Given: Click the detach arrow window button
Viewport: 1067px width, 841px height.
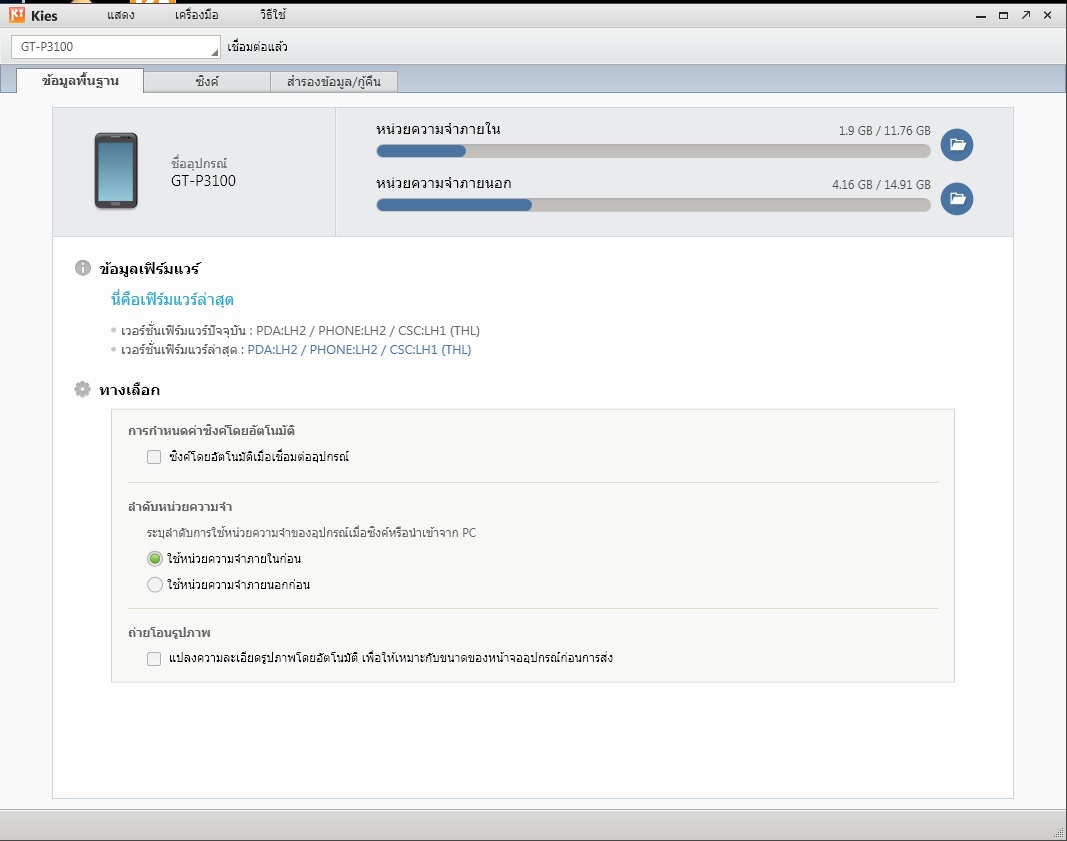Looking at the screenshot, I should pyautogui.click(x=1025, y=15).
